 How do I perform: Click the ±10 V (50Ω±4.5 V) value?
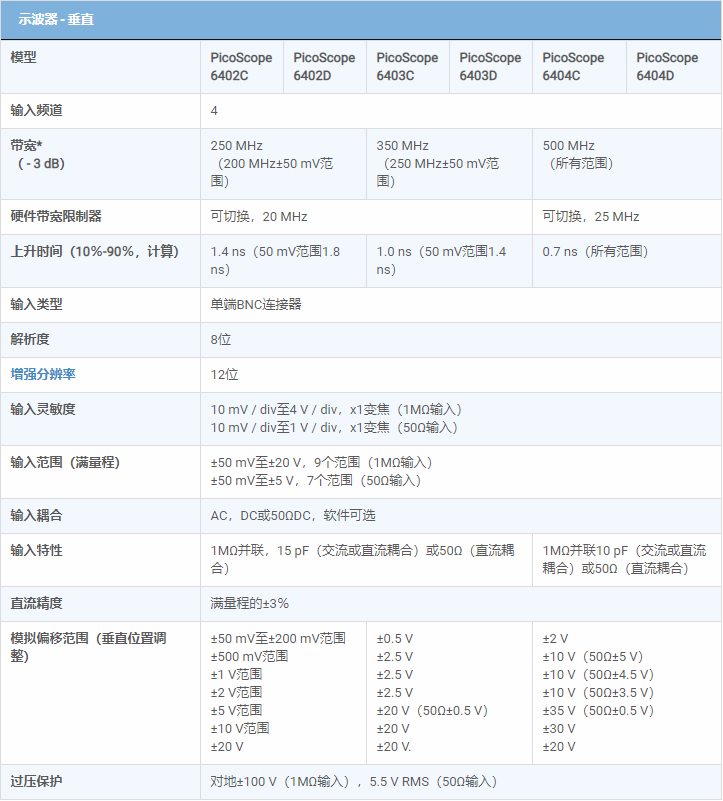click(x=598, y=675)
